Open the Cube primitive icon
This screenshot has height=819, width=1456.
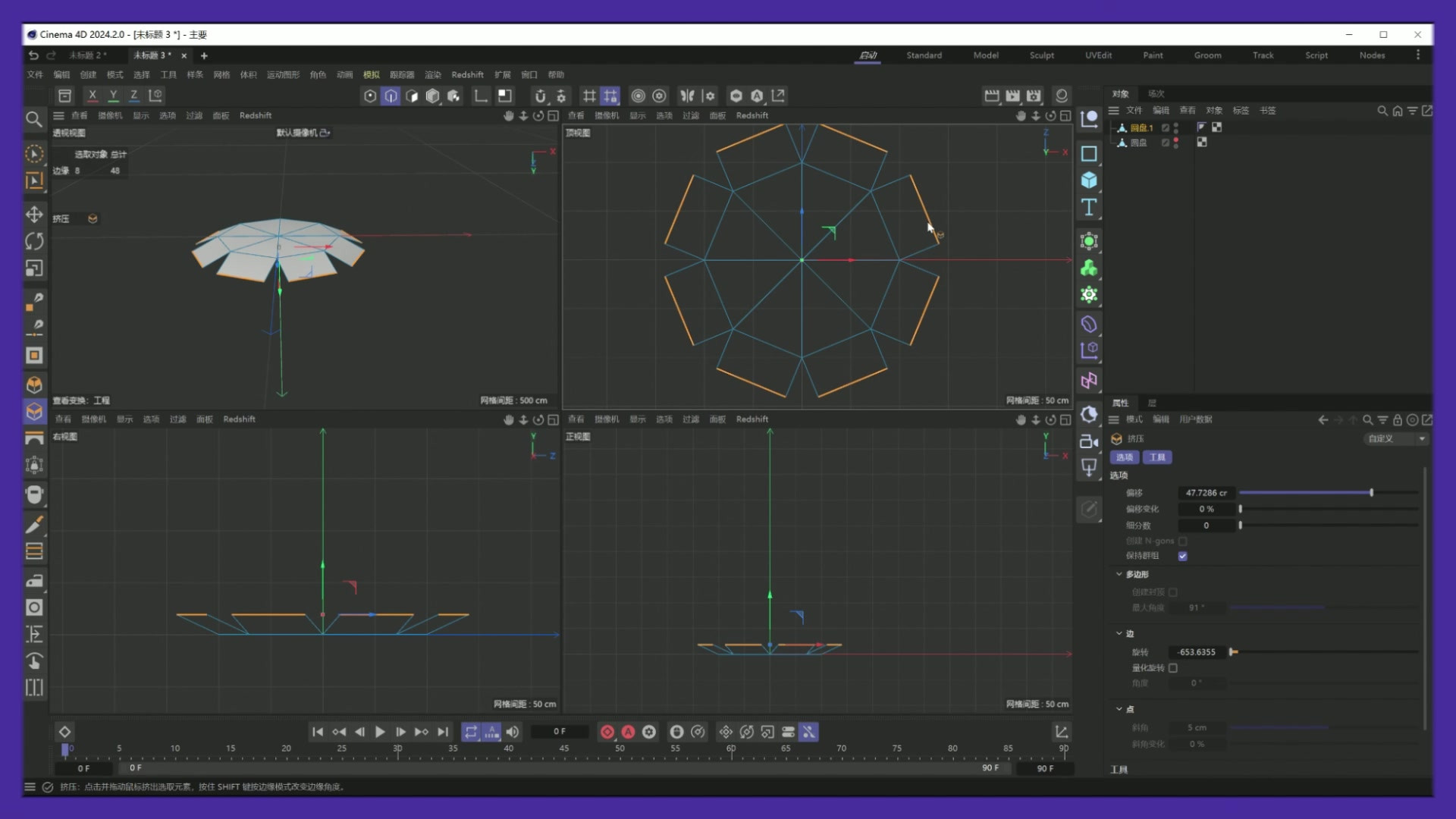point(1089,180)
